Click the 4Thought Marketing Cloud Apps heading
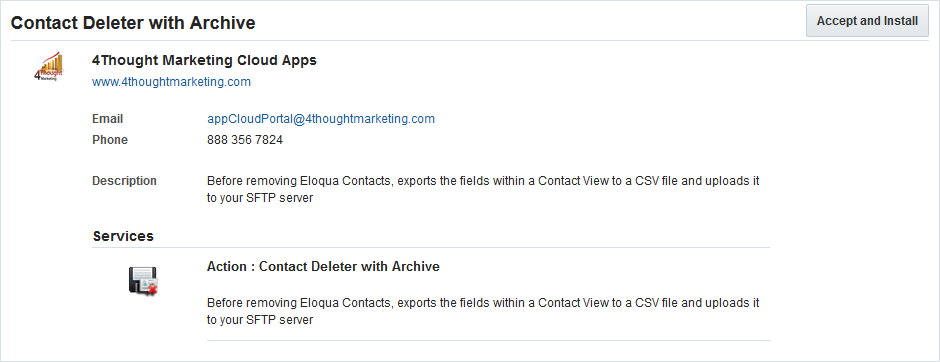 click(x=204, y=60)
